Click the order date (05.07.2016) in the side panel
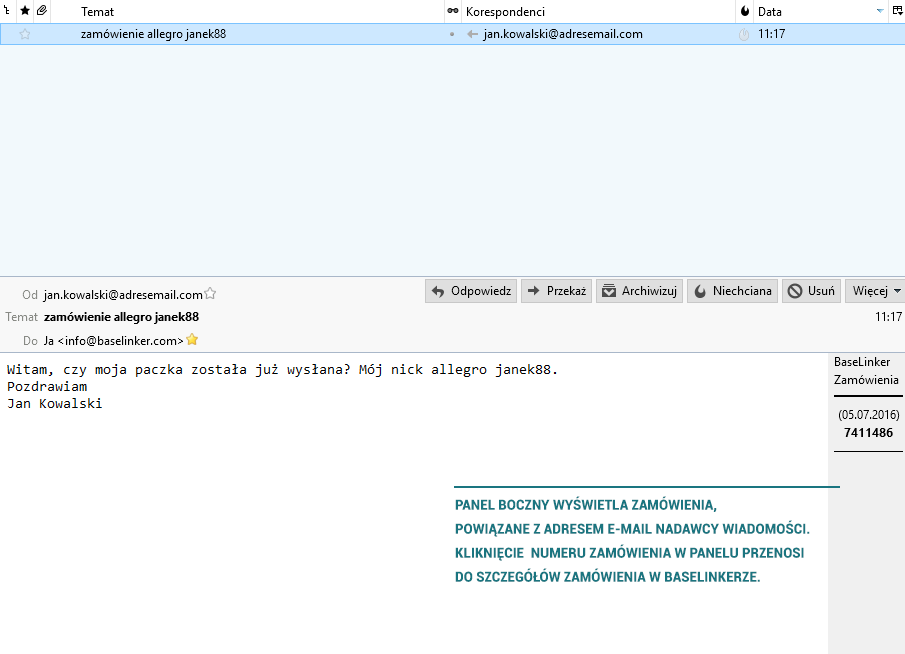The image size is (905, 654). 869,414
